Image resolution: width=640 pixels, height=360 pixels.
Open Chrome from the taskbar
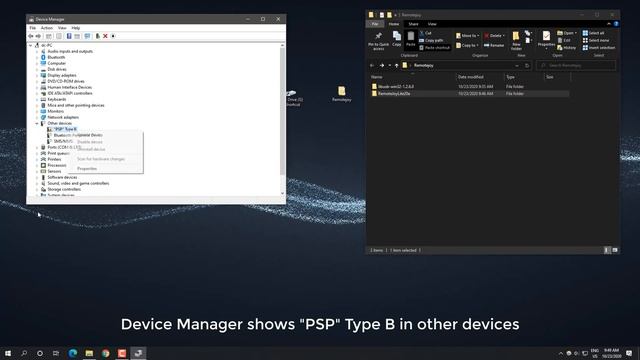click(106, 353)
